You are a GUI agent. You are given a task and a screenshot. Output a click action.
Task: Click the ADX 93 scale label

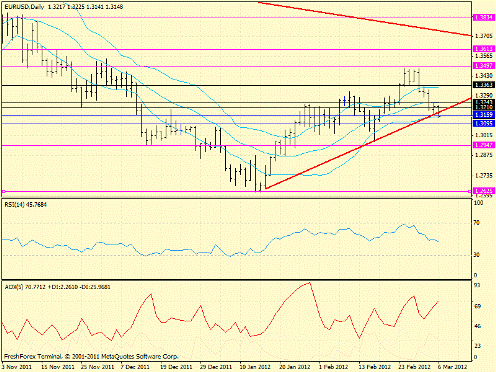[477, 285]
